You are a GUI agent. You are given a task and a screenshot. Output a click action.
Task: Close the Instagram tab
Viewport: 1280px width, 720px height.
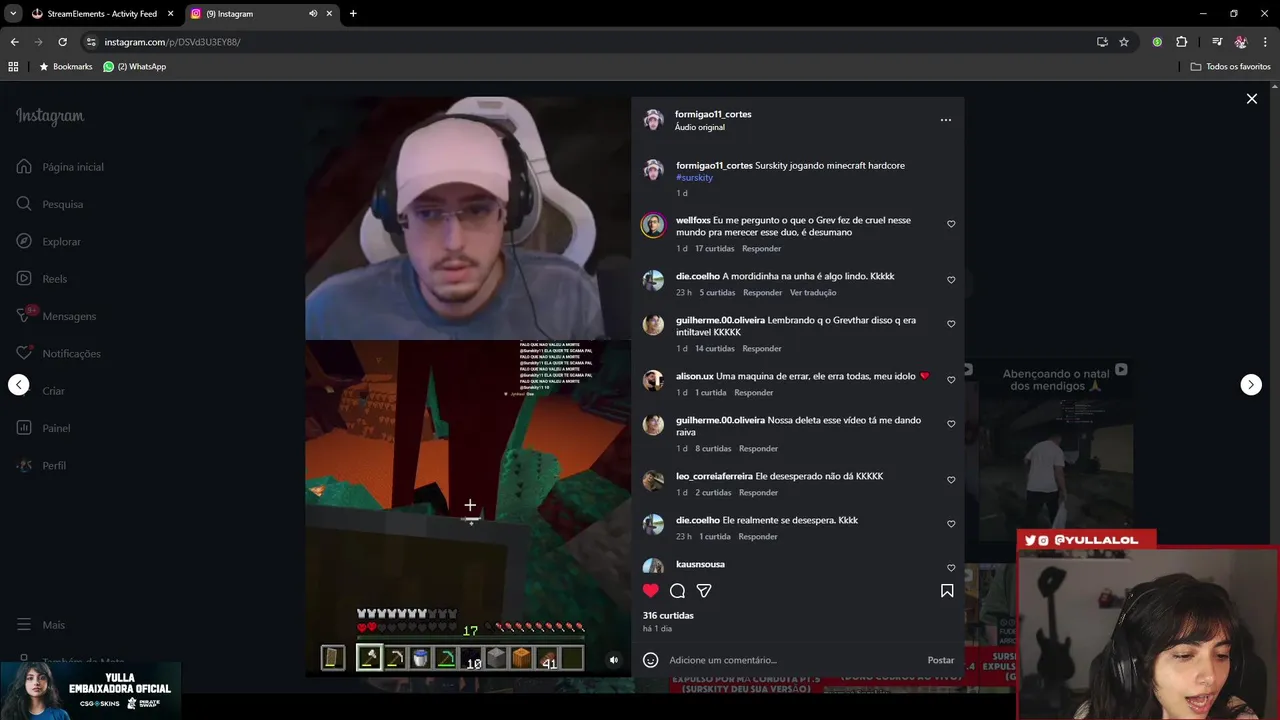pos(329,14)
